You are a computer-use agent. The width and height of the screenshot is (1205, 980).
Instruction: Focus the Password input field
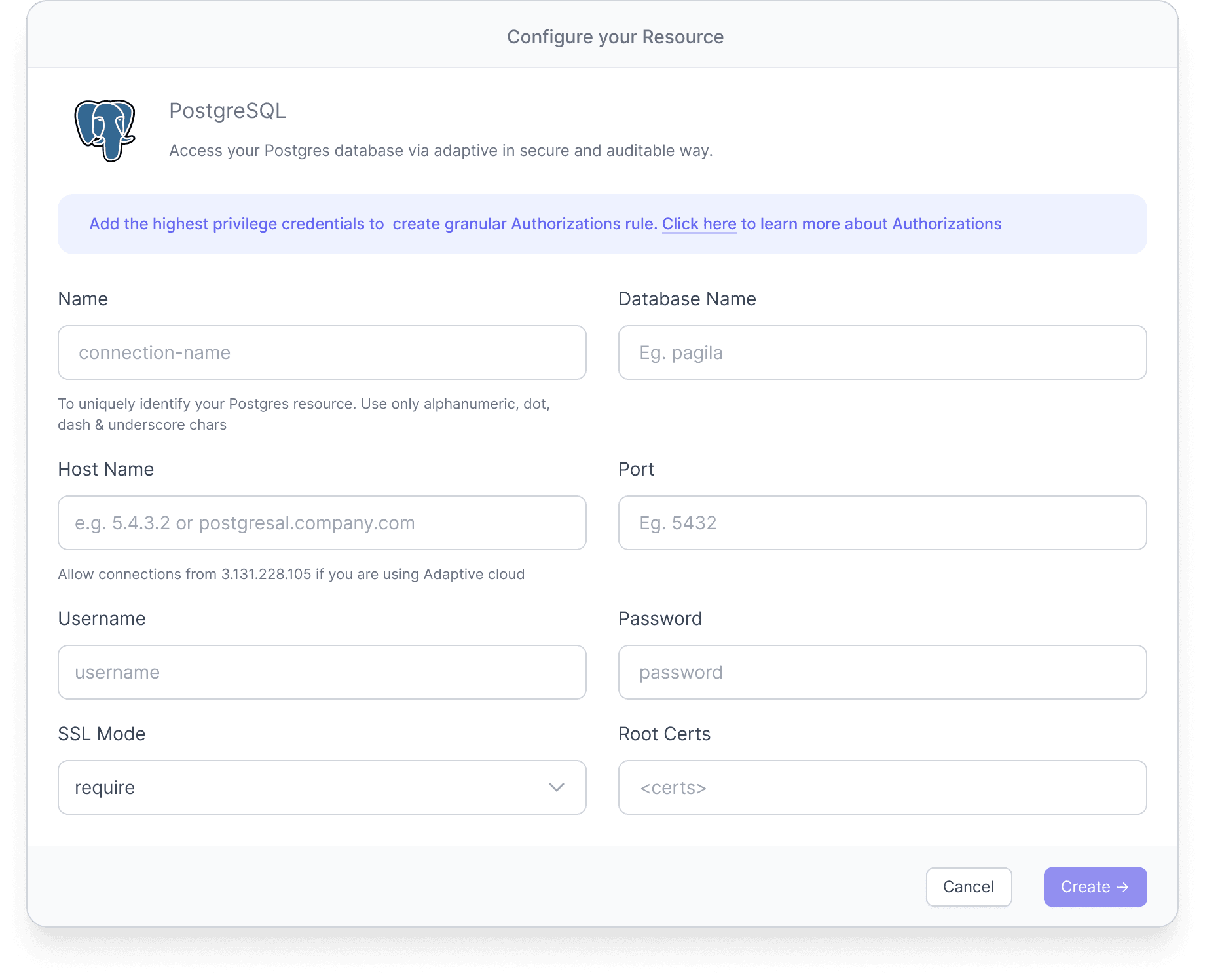[882, 672]
